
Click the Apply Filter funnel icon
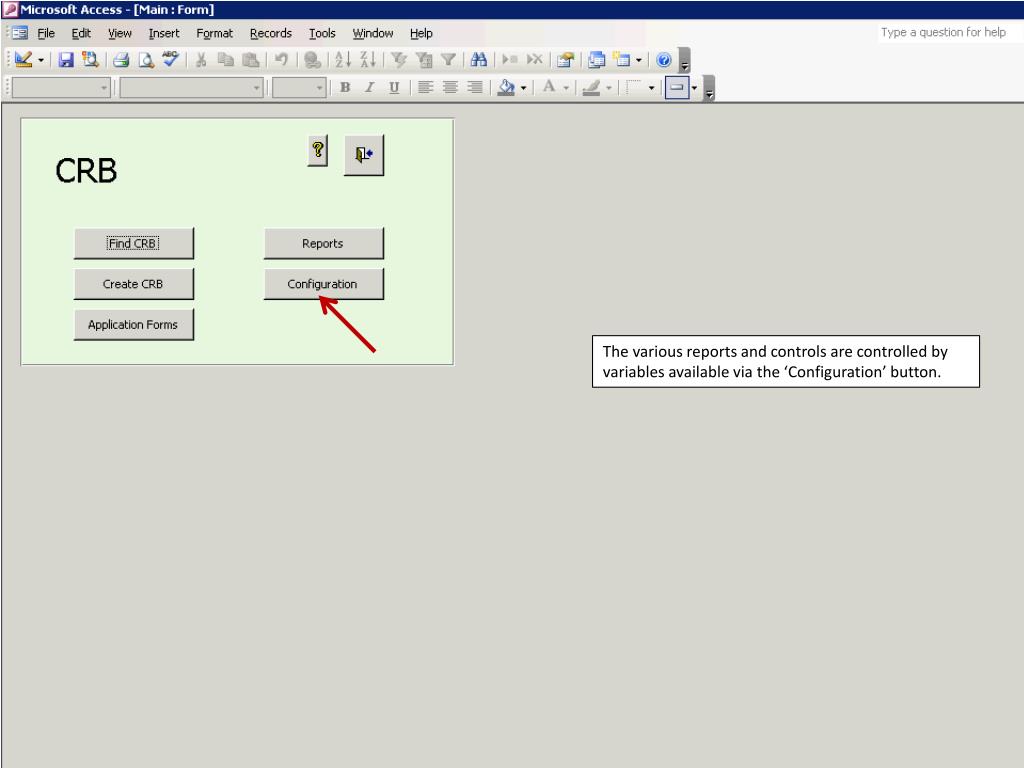point(448,60)
